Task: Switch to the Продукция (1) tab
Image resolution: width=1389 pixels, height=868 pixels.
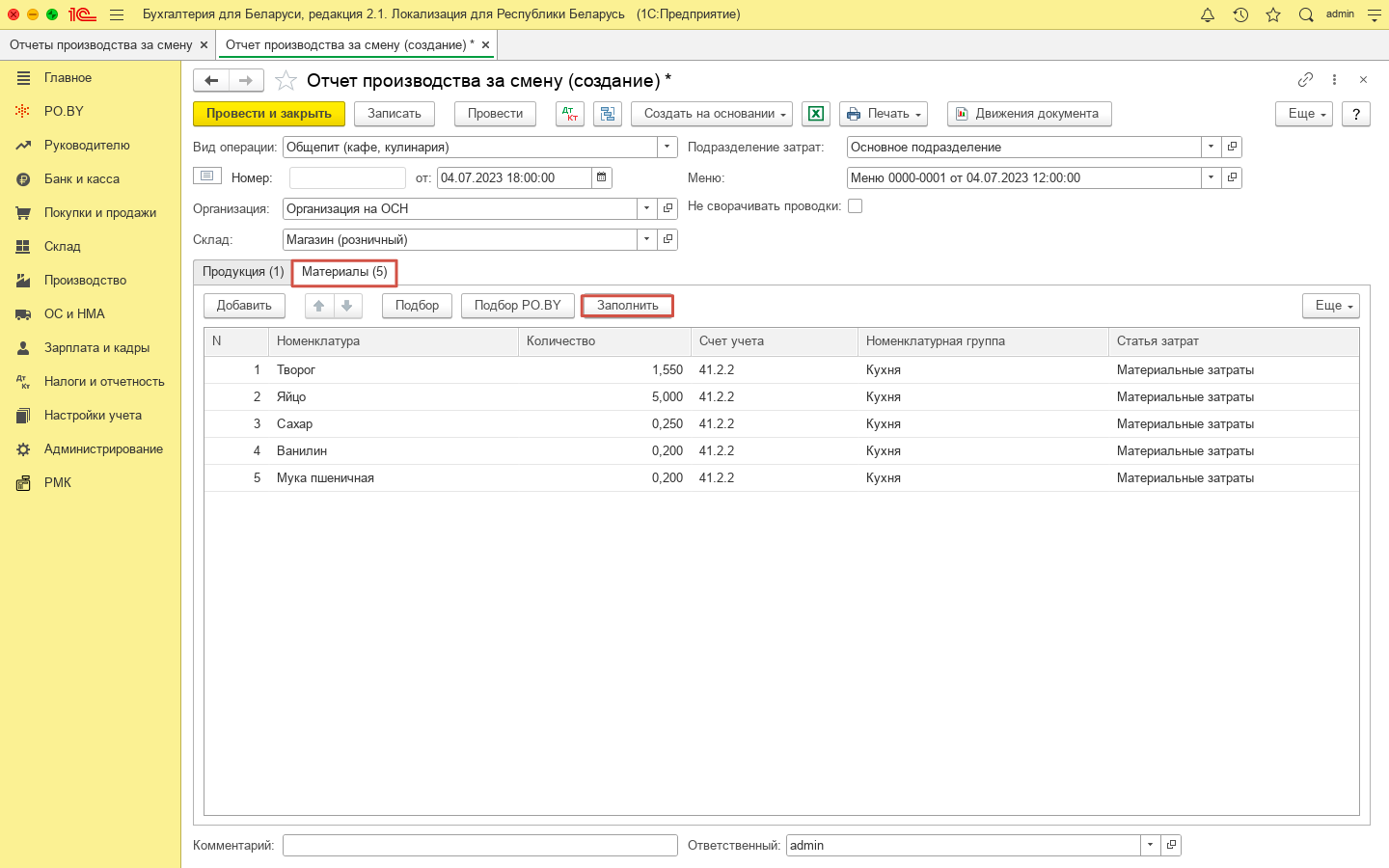Action: pyautogui.click(x=243, y=272)
